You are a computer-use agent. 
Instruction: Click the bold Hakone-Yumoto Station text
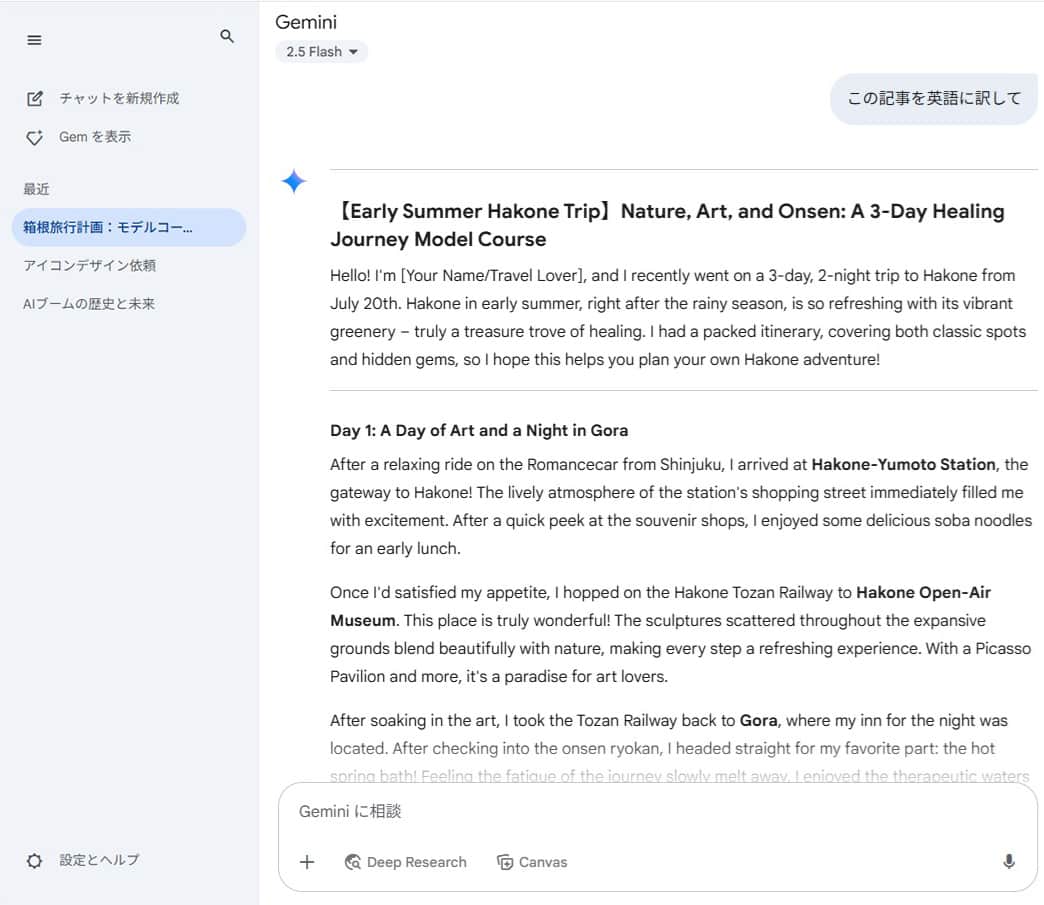pos(903,464)
